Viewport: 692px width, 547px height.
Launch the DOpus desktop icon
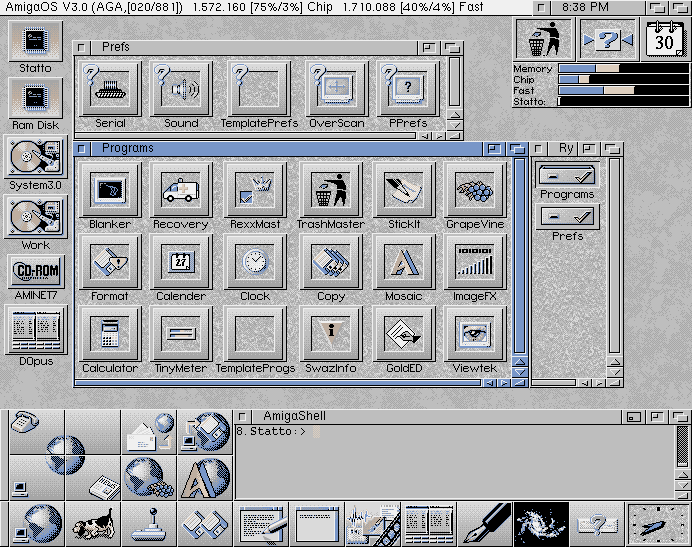pyautogui.click(x=36, y=329)
